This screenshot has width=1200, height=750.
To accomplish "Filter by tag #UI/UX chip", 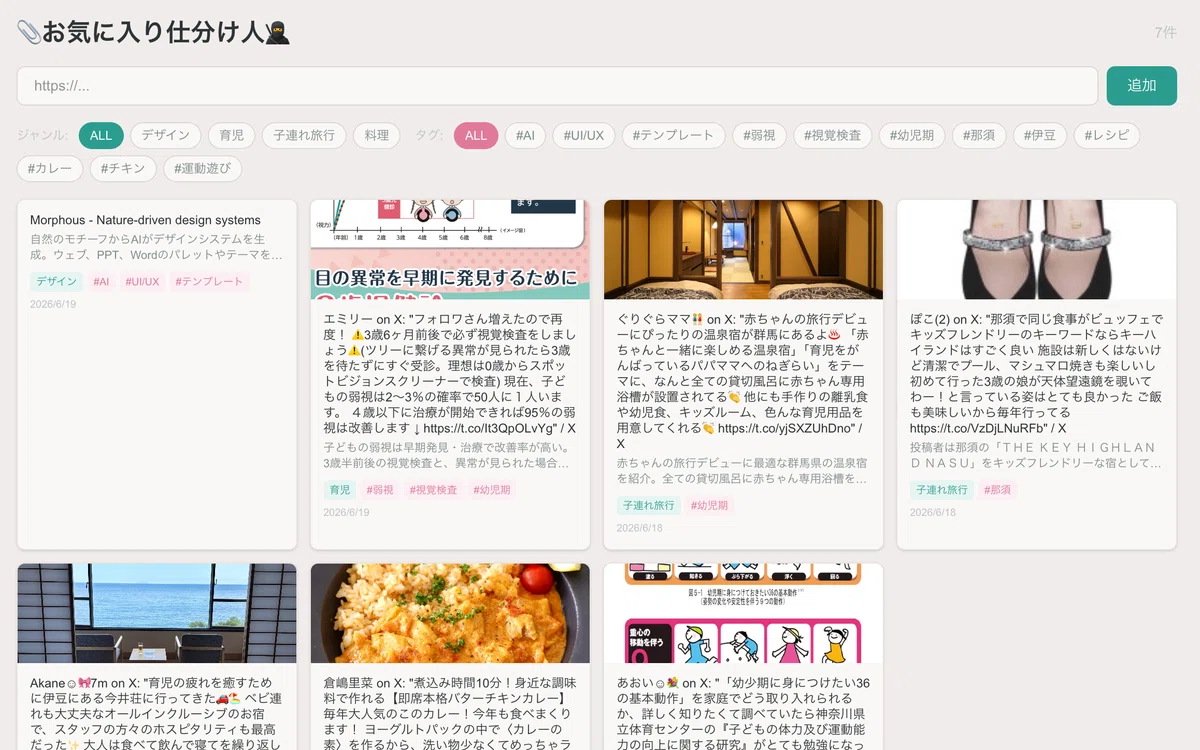I will pyautogui.click(x=584, y=135).
